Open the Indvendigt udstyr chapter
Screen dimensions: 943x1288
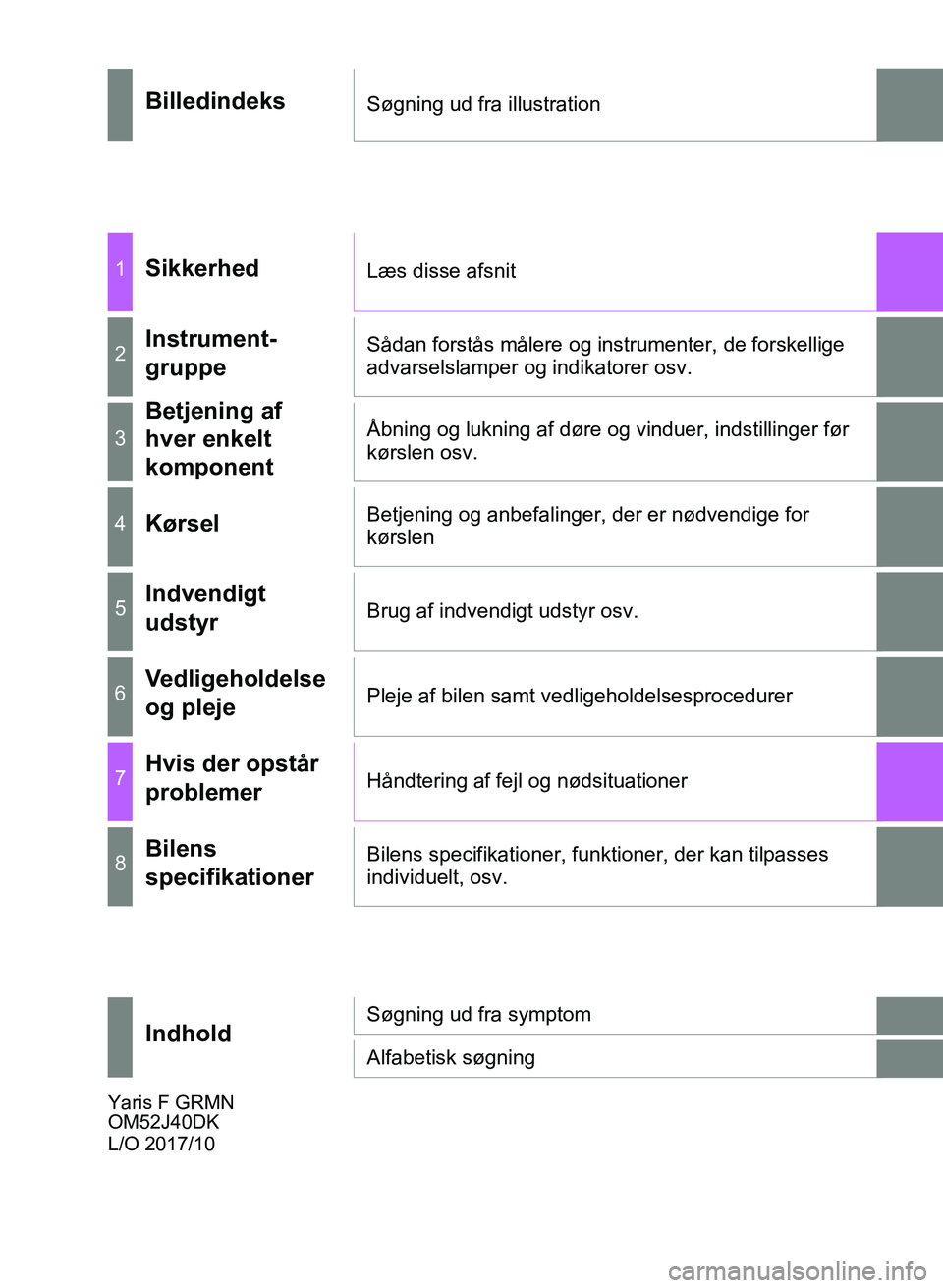[205, 608]
